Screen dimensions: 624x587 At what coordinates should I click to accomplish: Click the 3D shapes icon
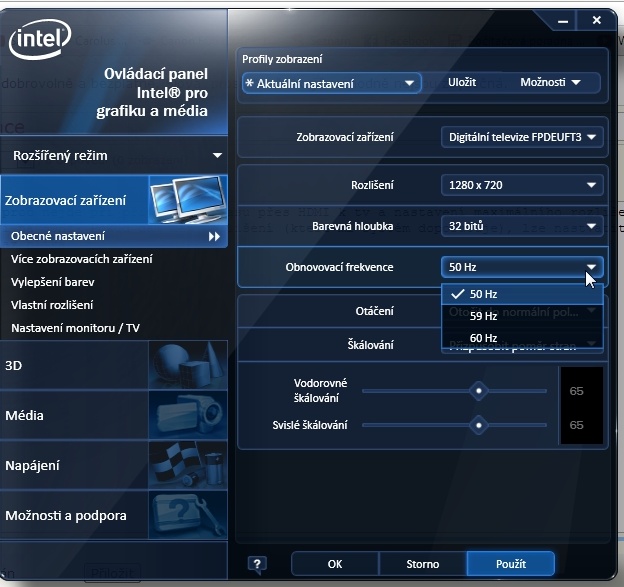point(188,365)
